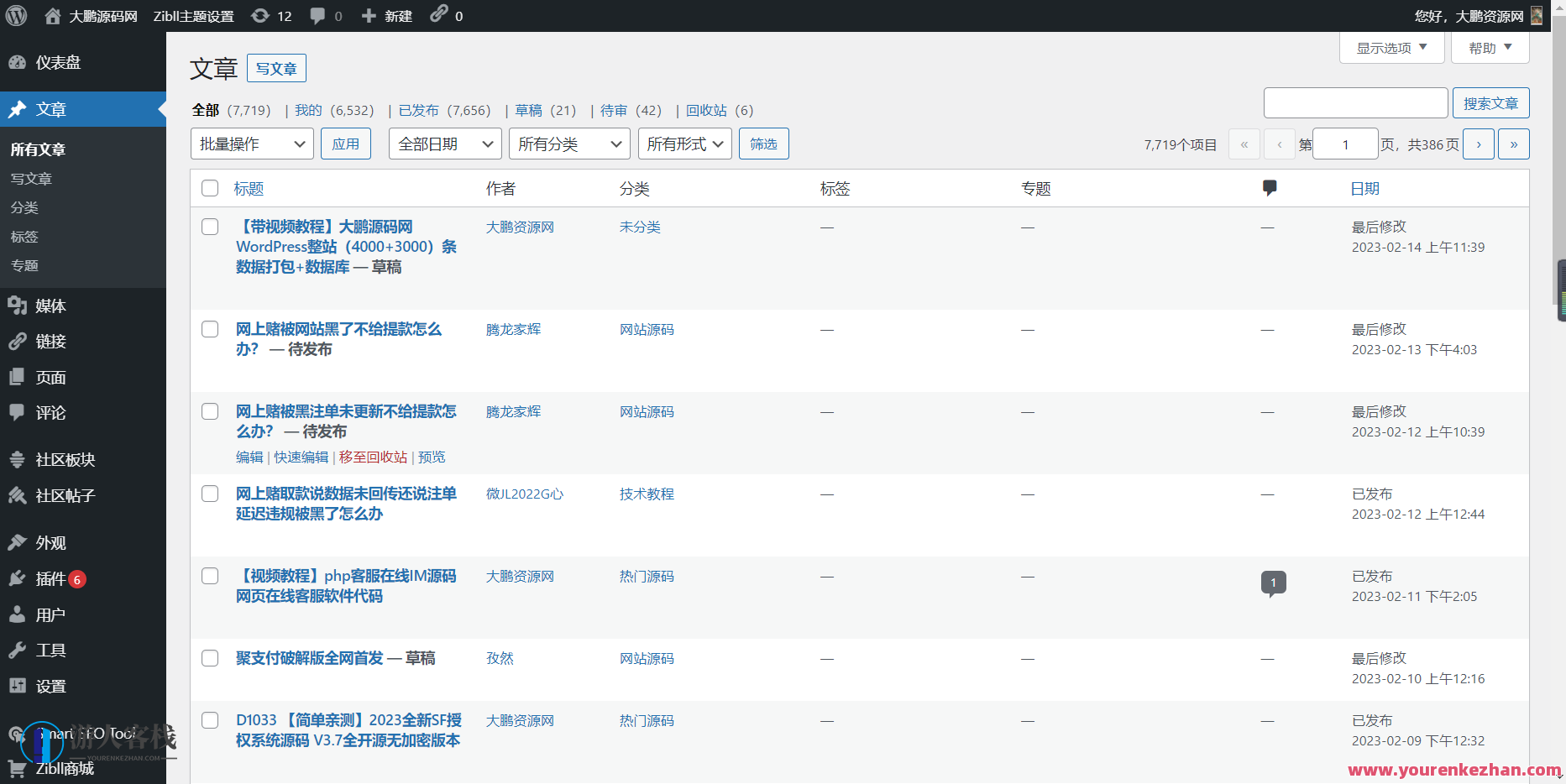Viewport: 1566px width, 784px height.
Task: Open the 批量操作 bulk actions dropdown
Action: [x=251, y=144]
